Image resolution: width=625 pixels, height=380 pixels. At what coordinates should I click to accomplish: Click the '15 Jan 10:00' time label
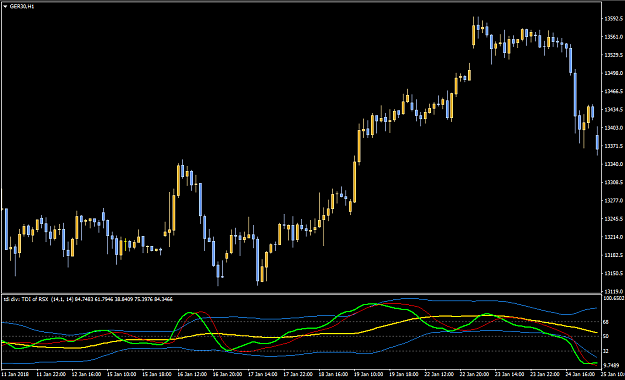pyautogui.click(x=122, y=374)
